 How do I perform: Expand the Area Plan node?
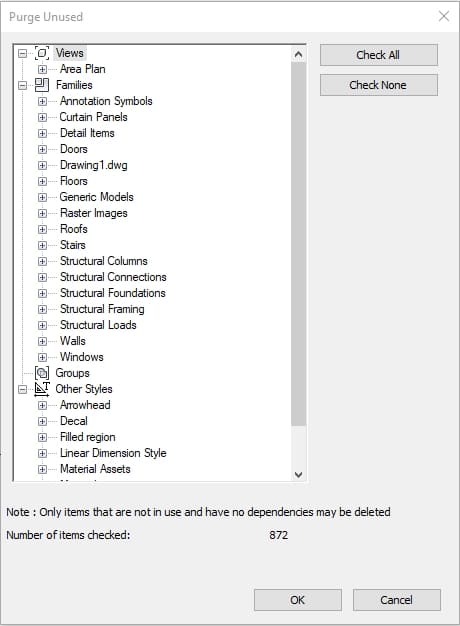point(42,69)
